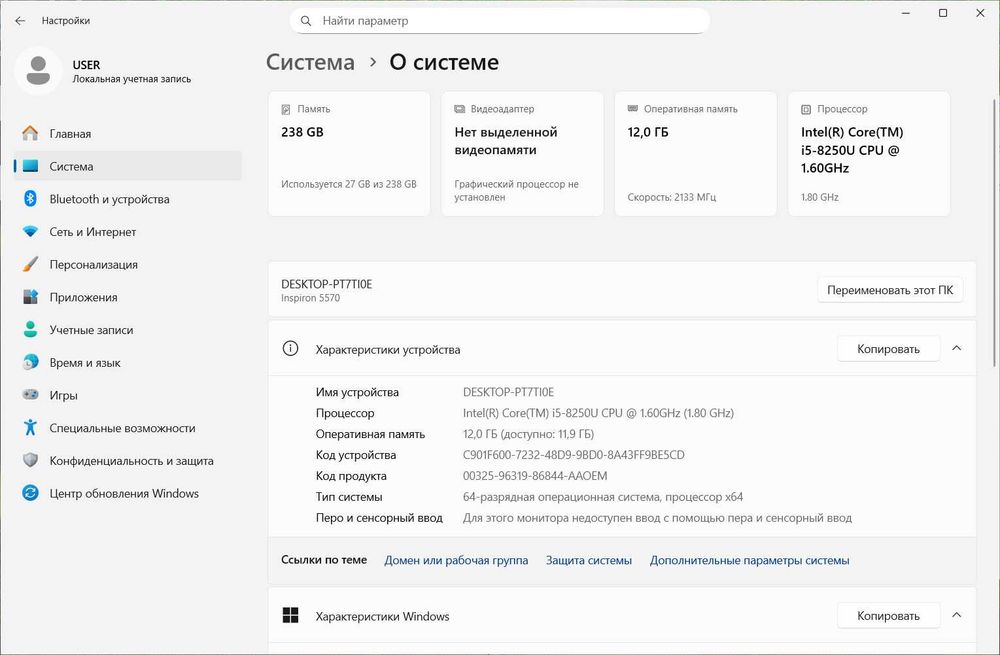Click the Нет выделенной видеопамяти text
This screenshot has height=655, width=1000.
(506, 141)
